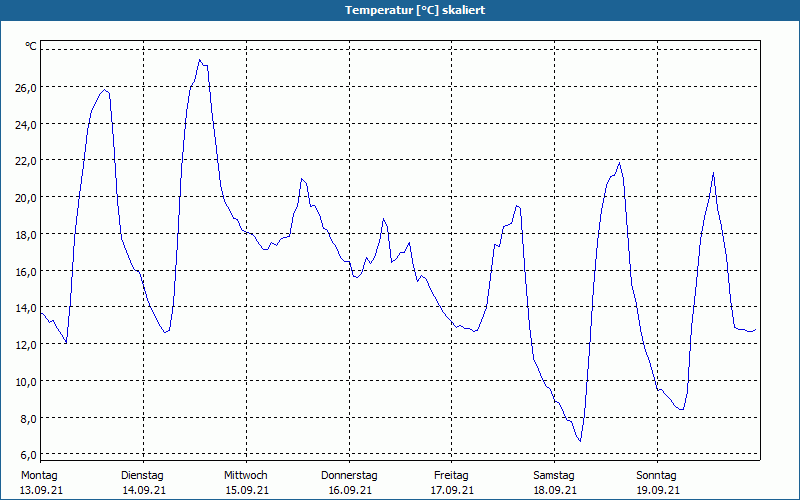Screen dimensions: 800x500
Task: Click the date 17.09.21
Action: coord(452,490)
